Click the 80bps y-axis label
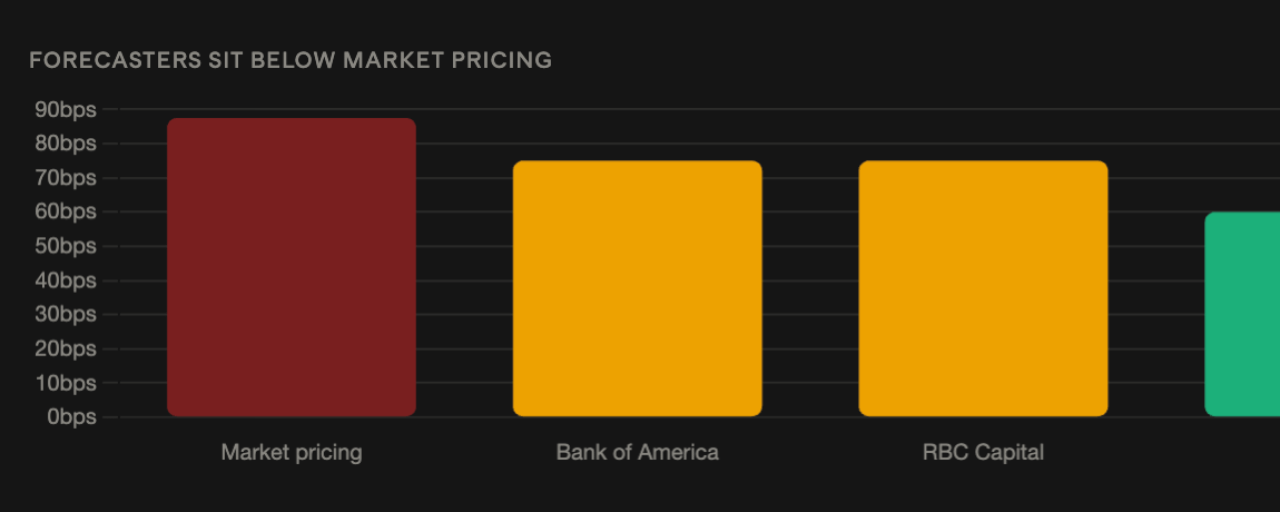This screenshot has height=512, width=1280. pos(66,144)
